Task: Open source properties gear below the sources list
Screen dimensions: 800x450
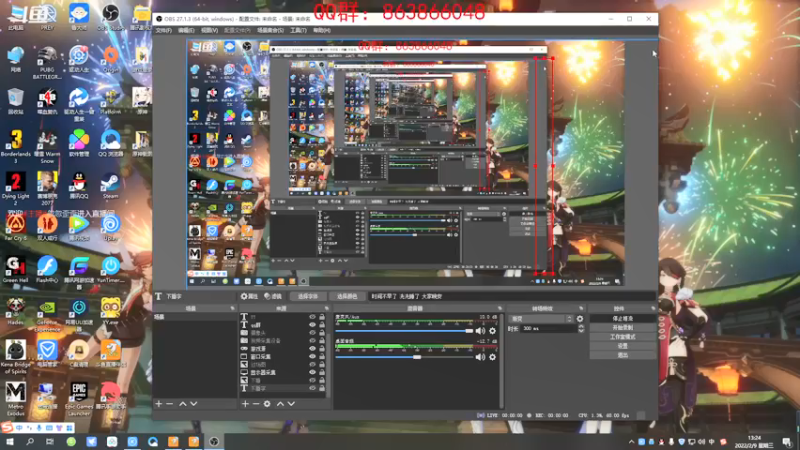Action: [267, 404]
